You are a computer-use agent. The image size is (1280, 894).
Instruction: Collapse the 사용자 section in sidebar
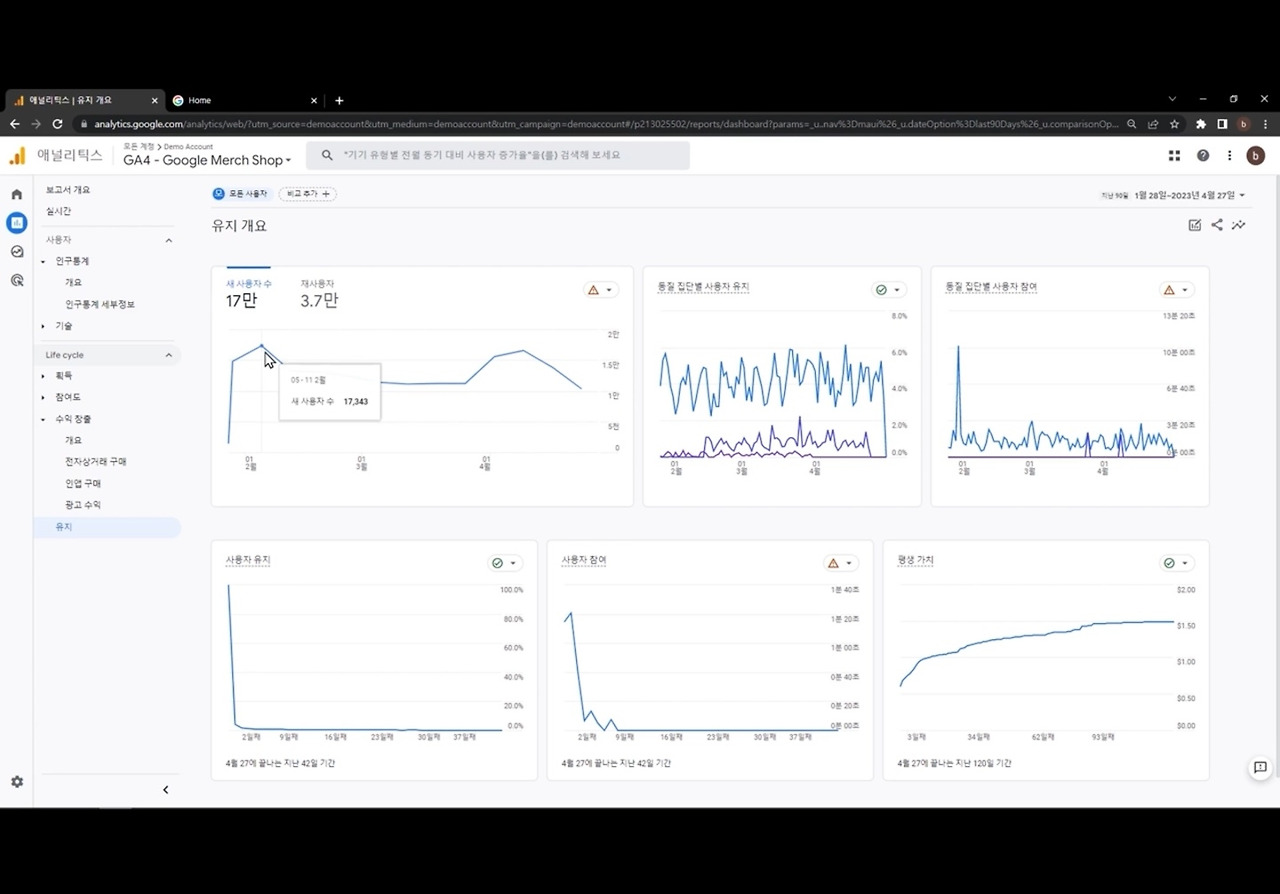pyautogui.click(x=168, y=240)
